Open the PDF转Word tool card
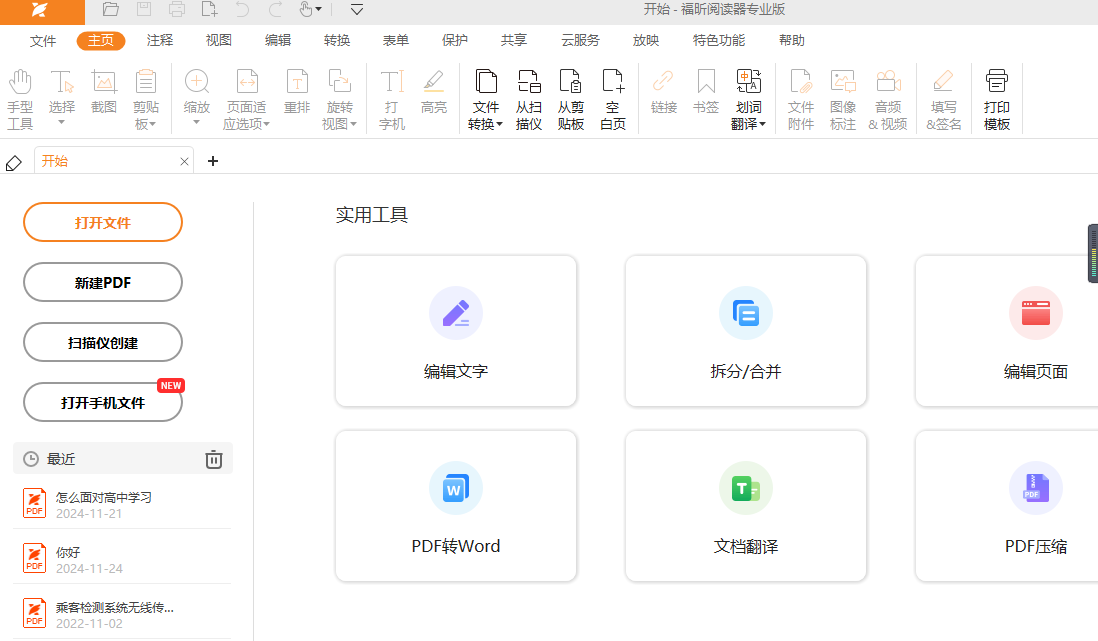Screen dimensions: 1098x641 (x=456, y=506)
